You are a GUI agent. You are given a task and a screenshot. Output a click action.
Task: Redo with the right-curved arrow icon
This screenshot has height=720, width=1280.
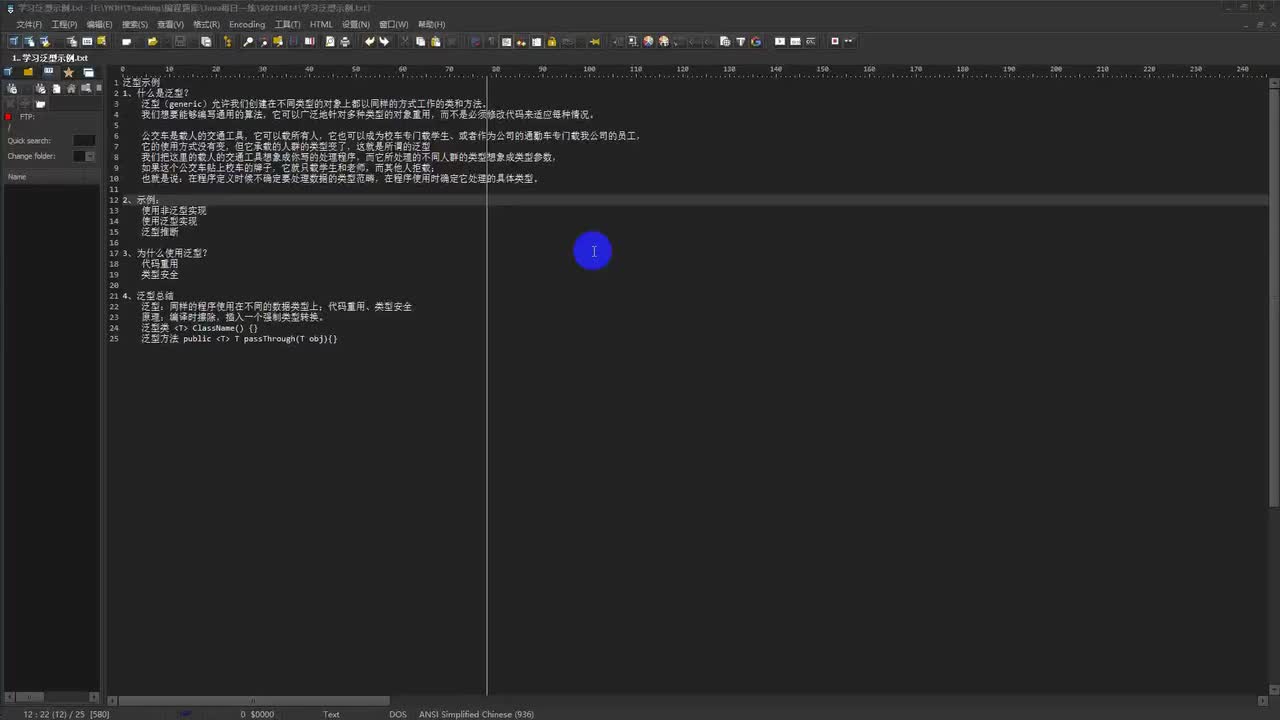click(x=384, y=42)
